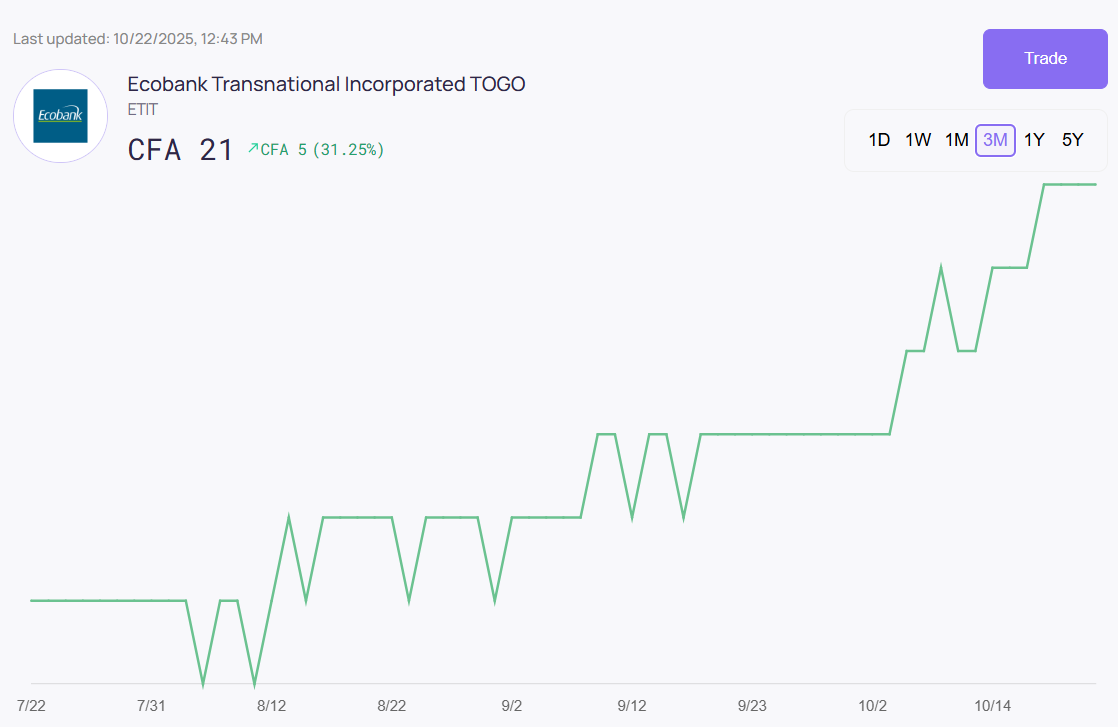Switch chart to 1D range
The image size is (1118, 727).
coord(879,140)
